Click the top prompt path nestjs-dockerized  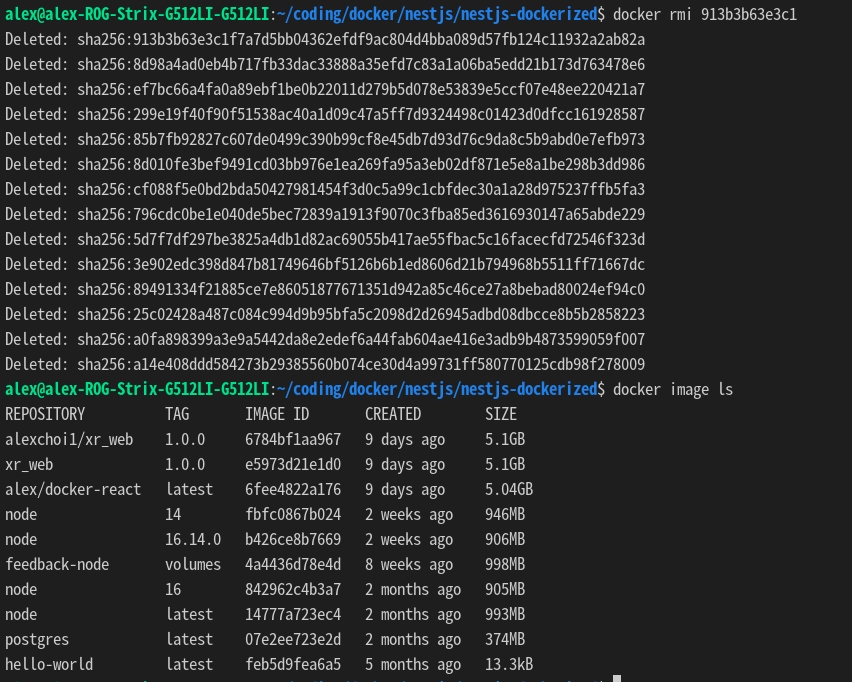pyautogui.click(x=529, y=14)
